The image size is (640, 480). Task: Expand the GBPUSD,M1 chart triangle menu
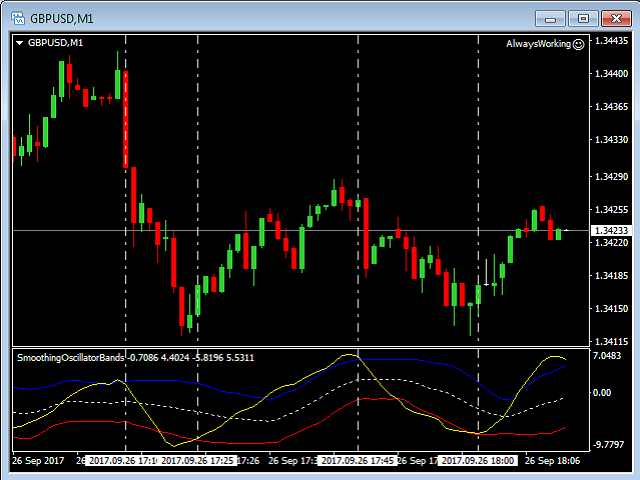[x=20, y=43]
